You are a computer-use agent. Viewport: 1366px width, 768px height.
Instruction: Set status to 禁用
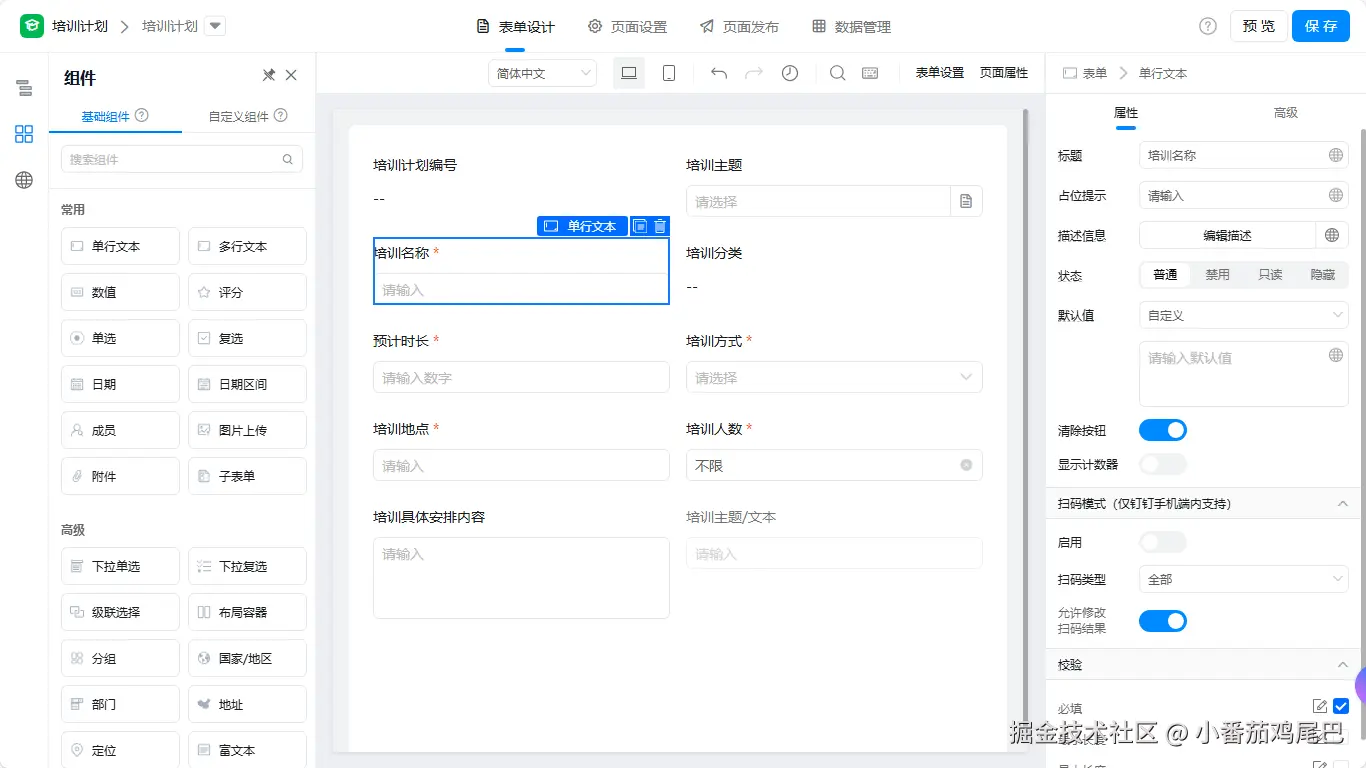(1217, 274)
